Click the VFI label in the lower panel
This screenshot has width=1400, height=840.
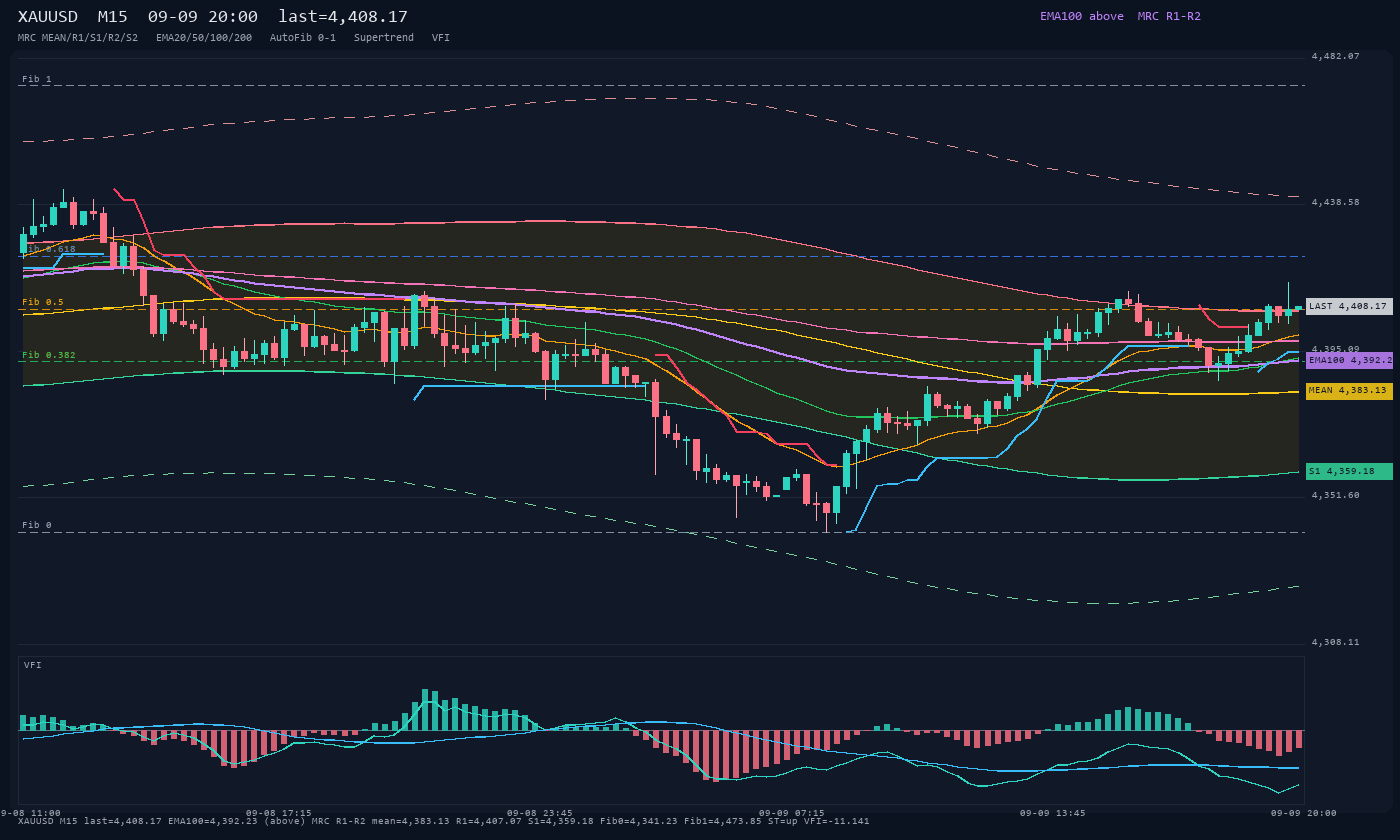33,665
